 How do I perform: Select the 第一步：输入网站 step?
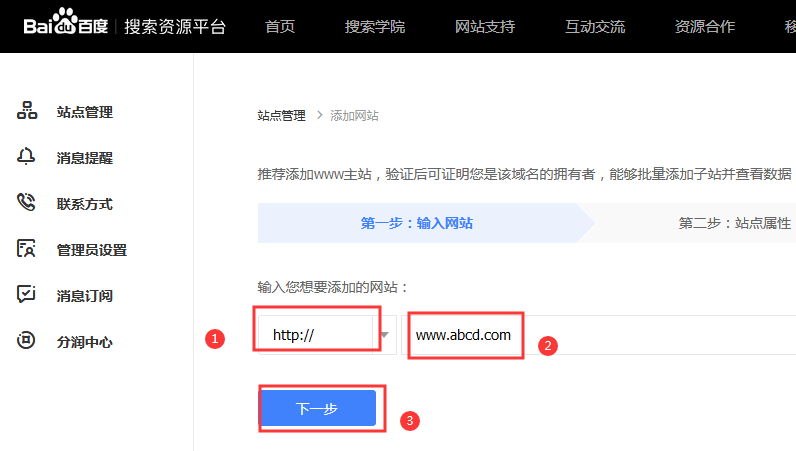pos(416,223)
